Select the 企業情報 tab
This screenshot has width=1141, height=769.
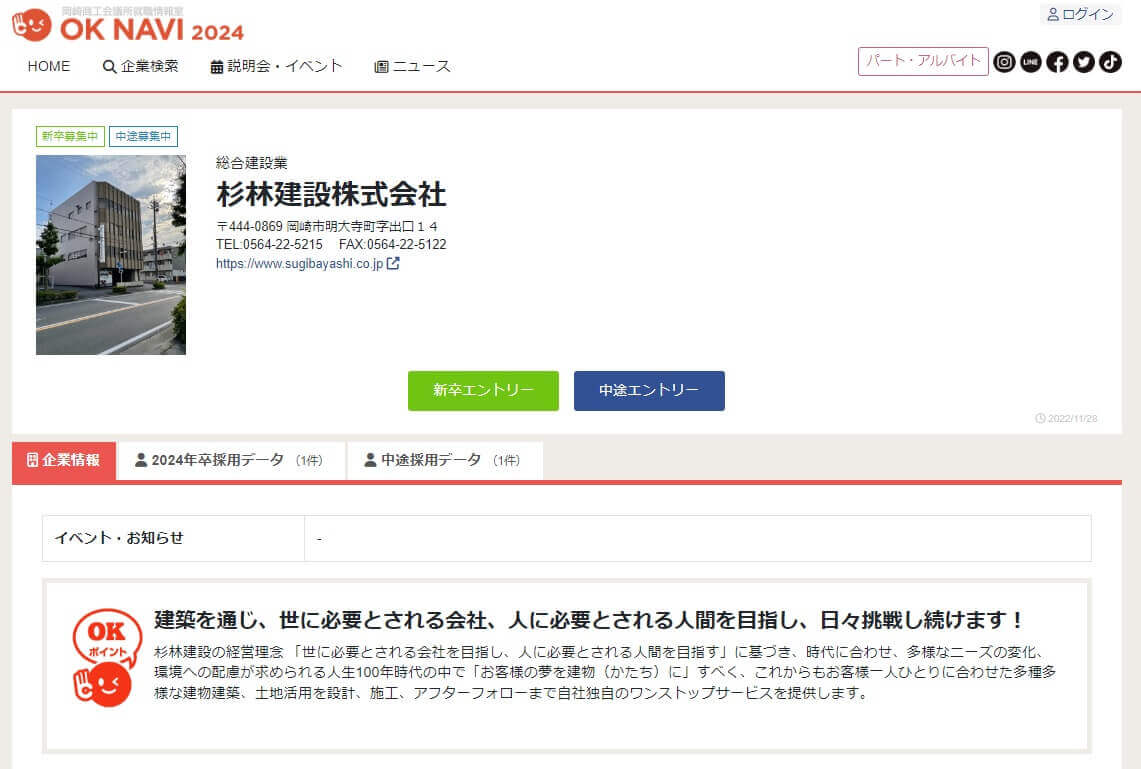tap(64, 461)
